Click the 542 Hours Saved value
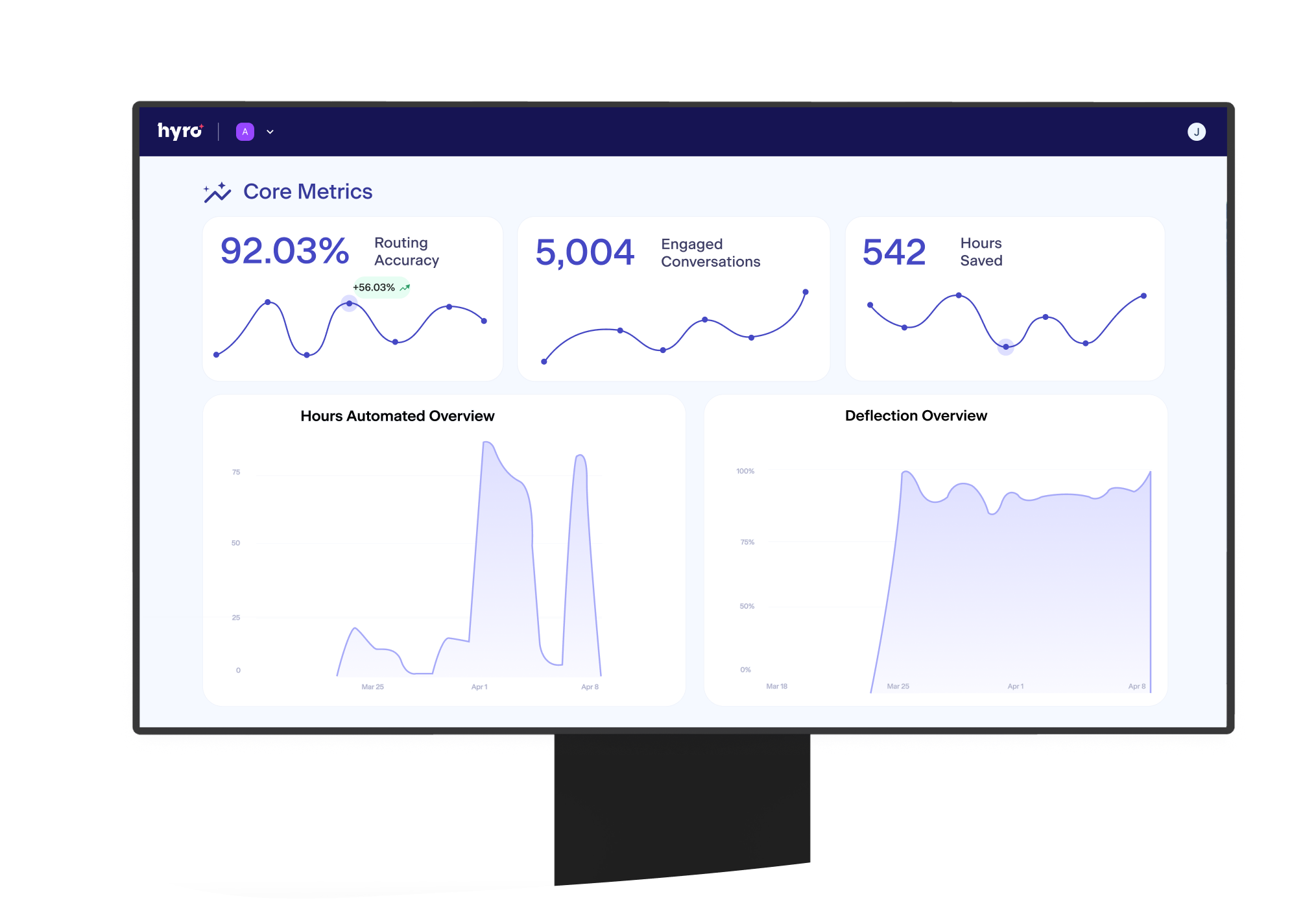This screenshot has height=911, width=1316. pos(894,252)
